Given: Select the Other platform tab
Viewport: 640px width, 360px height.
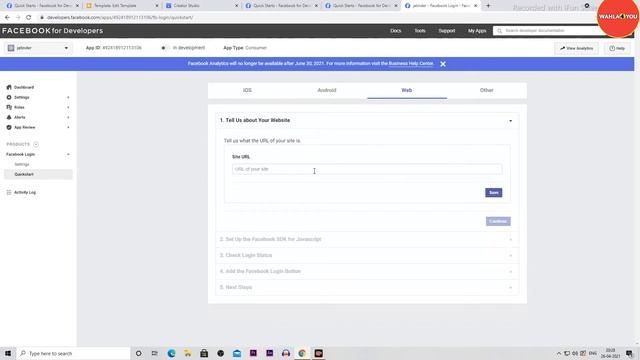Looking at the screenshot, I should [x=487, y=90].
